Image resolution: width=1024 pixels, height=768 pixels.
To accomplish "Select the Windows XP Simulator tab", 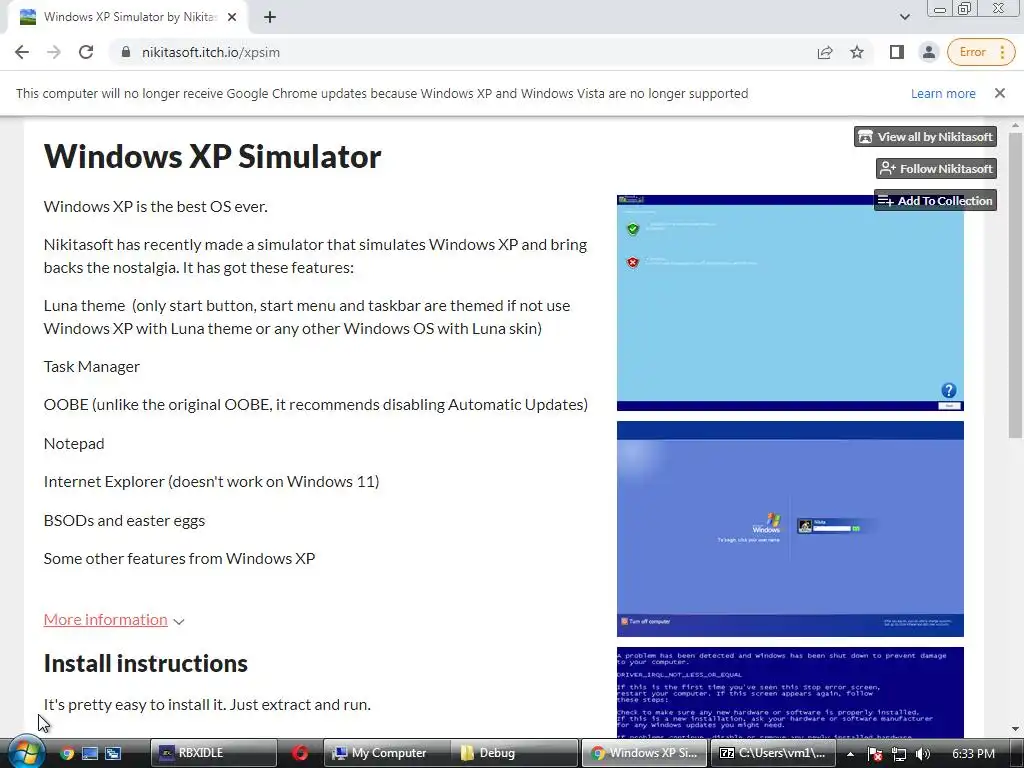I will (x=128, y=17).
